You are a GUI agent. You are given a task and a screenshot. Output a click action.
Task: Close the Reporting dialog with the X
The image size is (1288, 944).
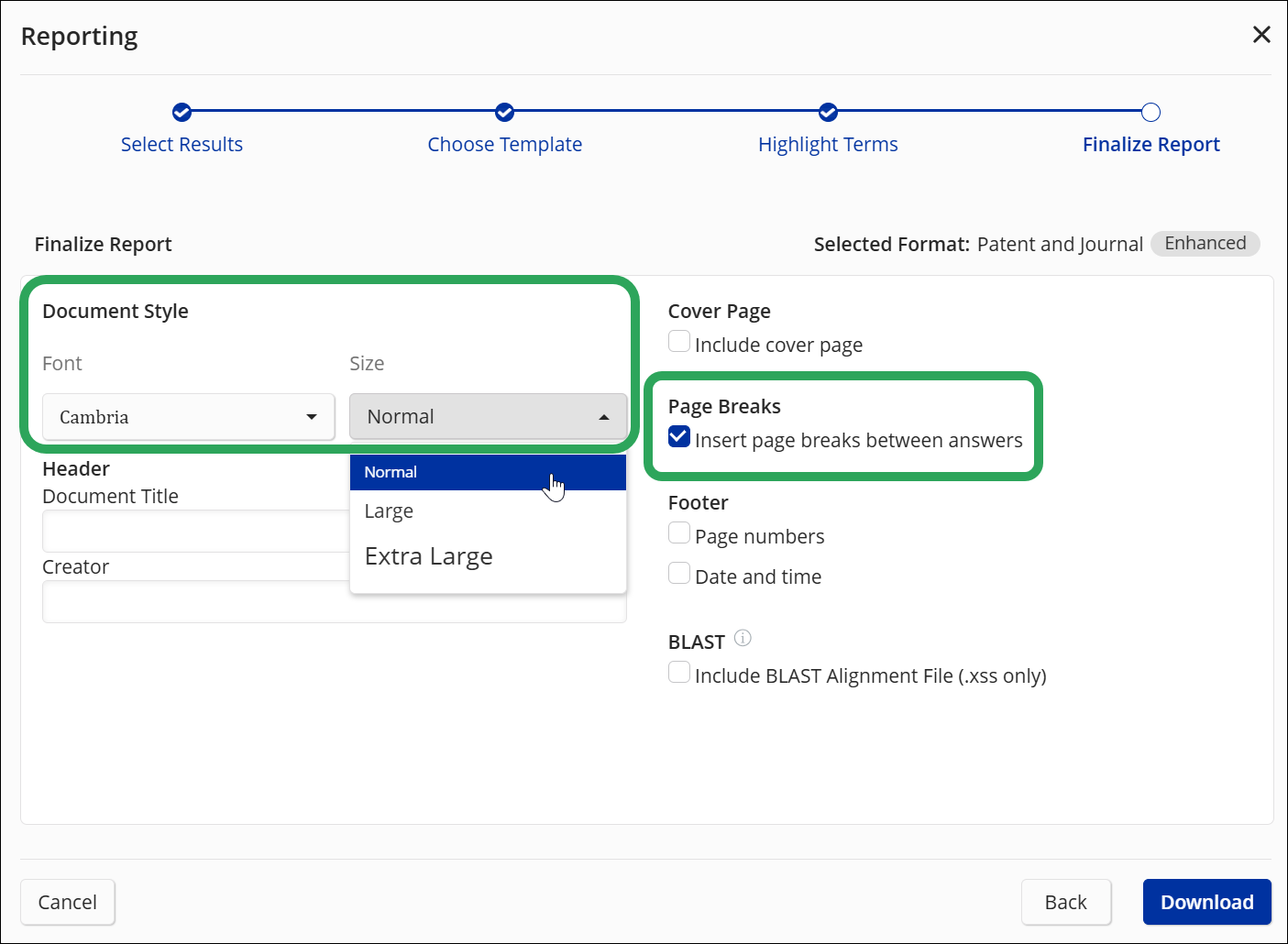pyautogui.click(x=1261, y=34)
